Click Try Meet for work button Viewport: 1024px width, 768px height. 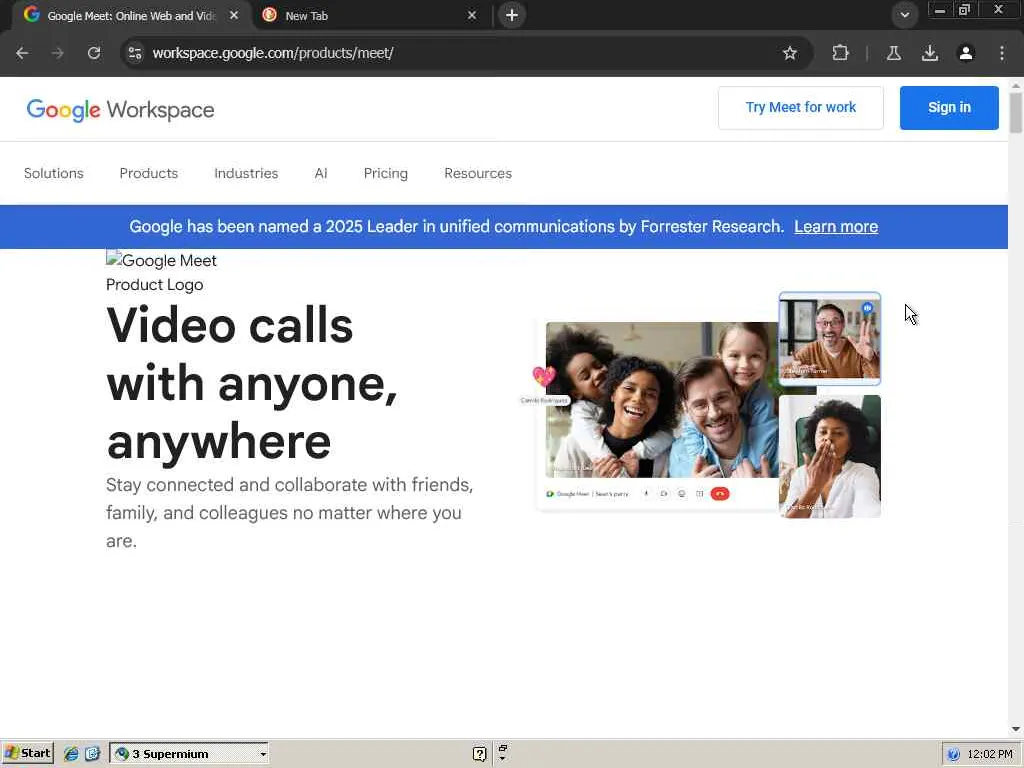(801, 108)
